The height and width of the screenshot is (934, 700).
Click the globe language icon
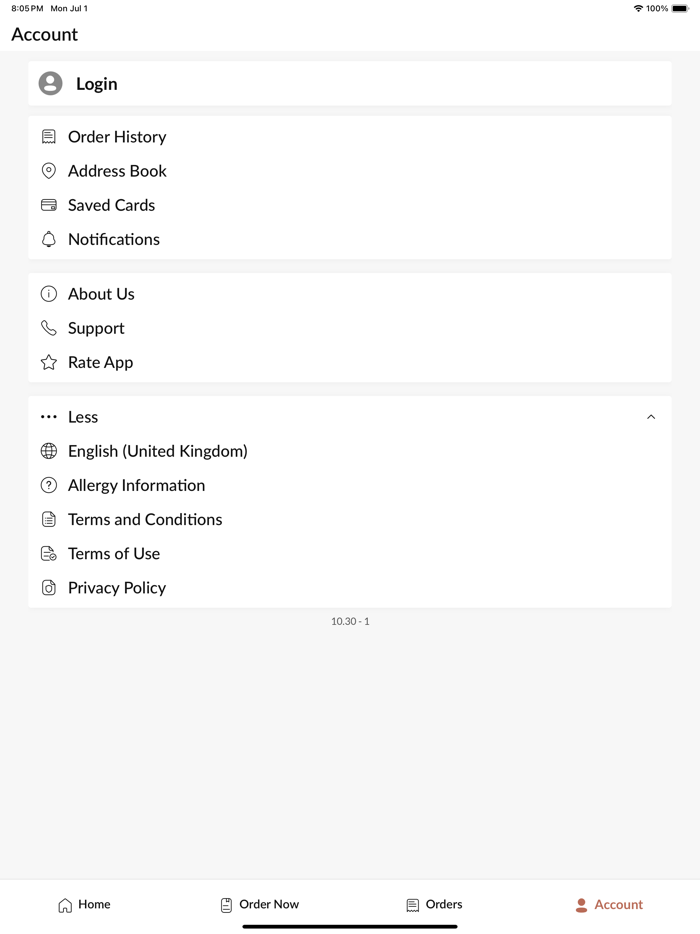coord(49,451)
